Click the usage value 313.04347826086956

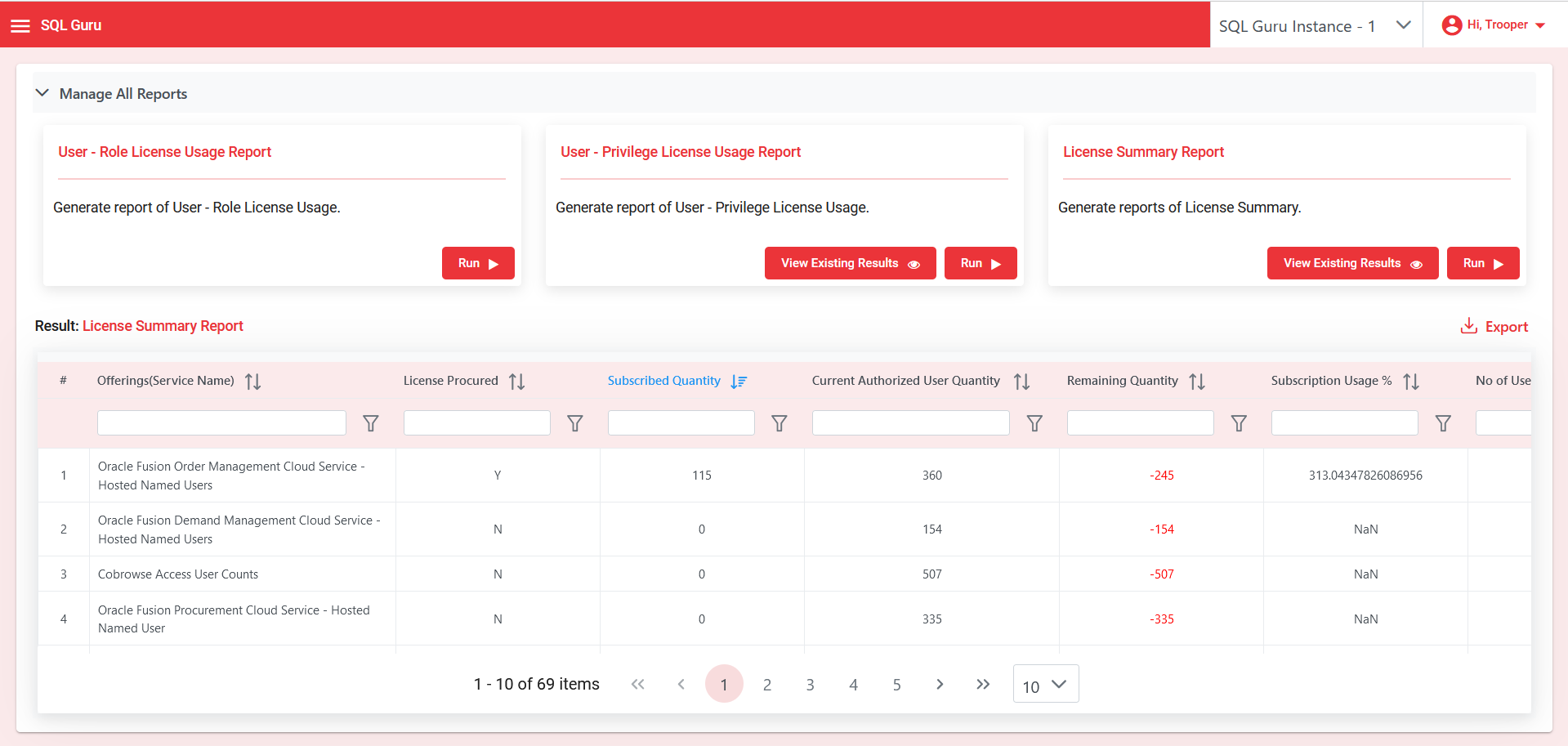pyautogui.click(x=1365, y=476)
